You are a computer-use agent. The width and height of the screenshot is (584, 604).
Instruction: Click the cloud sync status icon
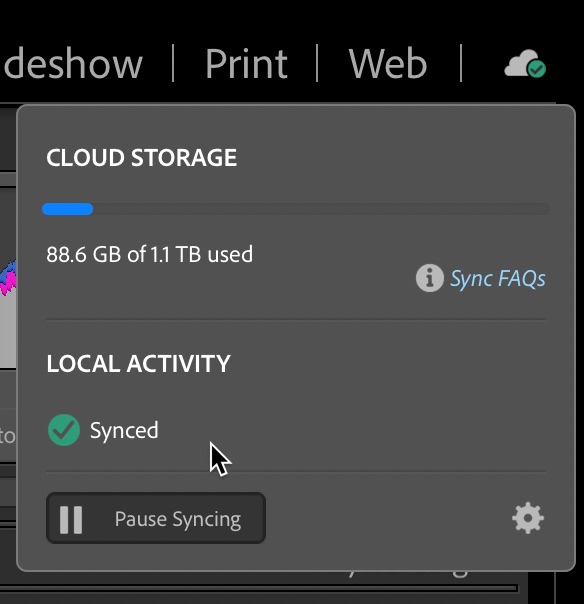tap(525, 64)
